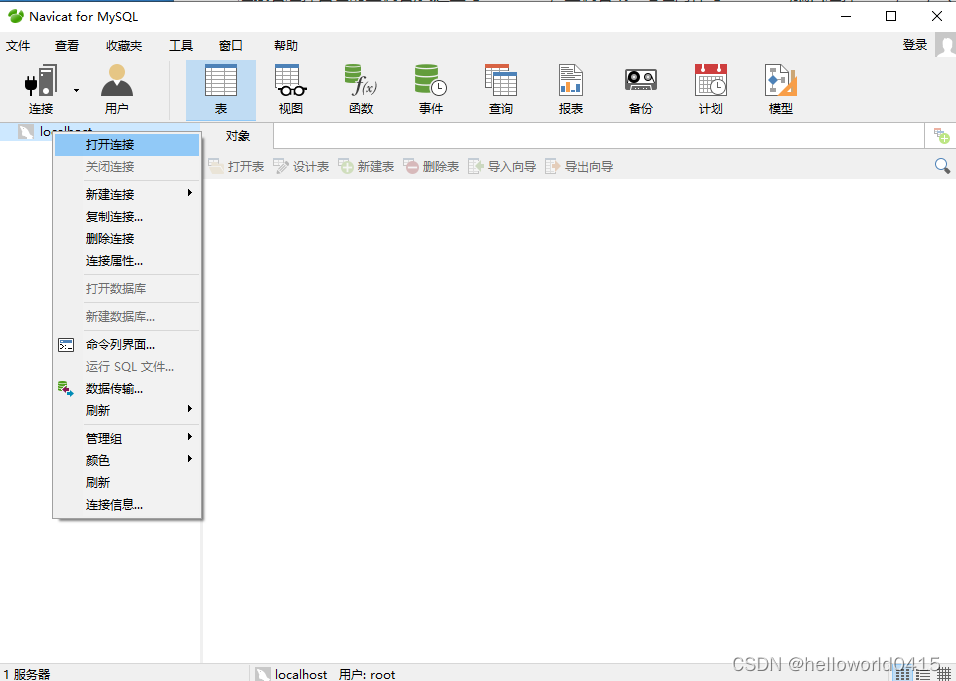Open the 备份 backup toolbar icon

[x=641, y=90]
